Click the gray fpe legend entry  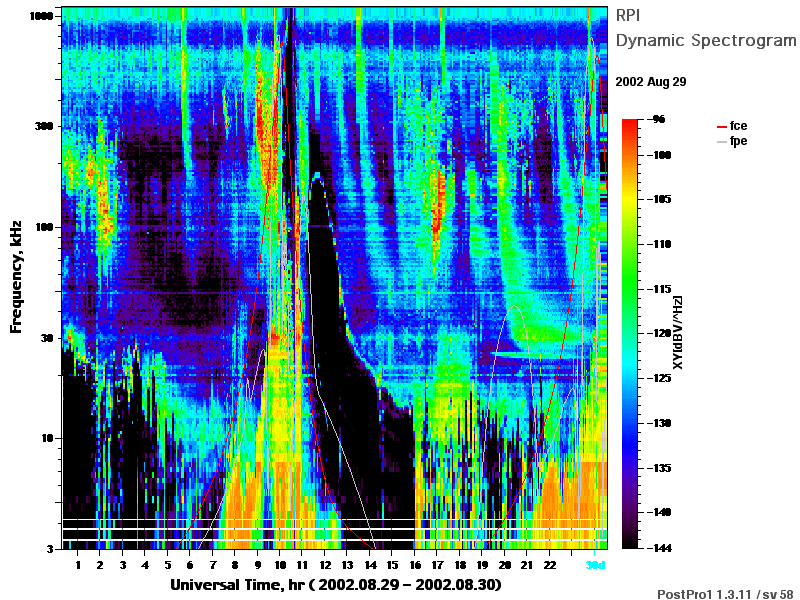(x=732, y=141)
